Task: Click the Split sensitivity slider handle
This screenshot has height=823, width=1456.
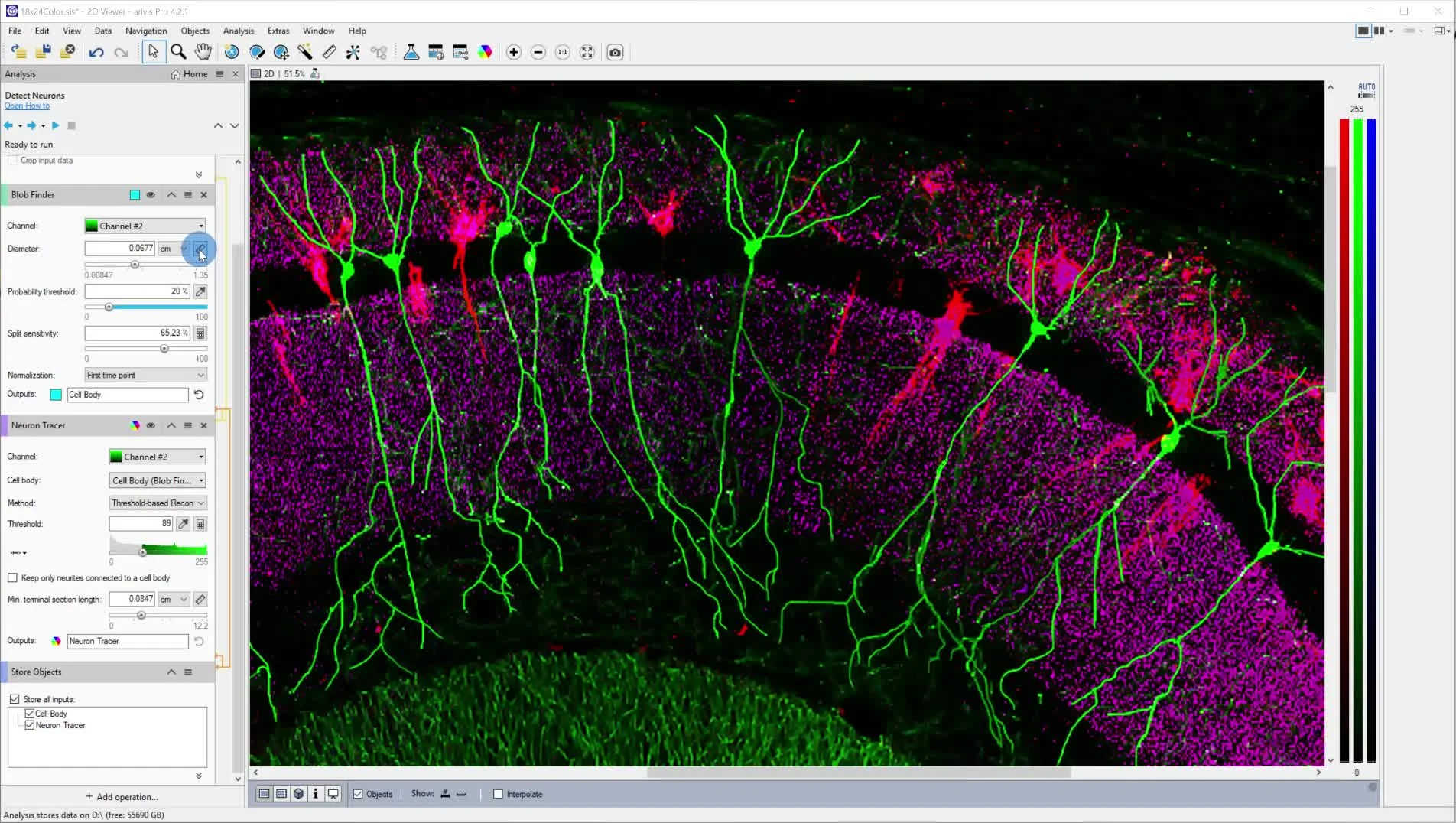Action: [164, 349]
